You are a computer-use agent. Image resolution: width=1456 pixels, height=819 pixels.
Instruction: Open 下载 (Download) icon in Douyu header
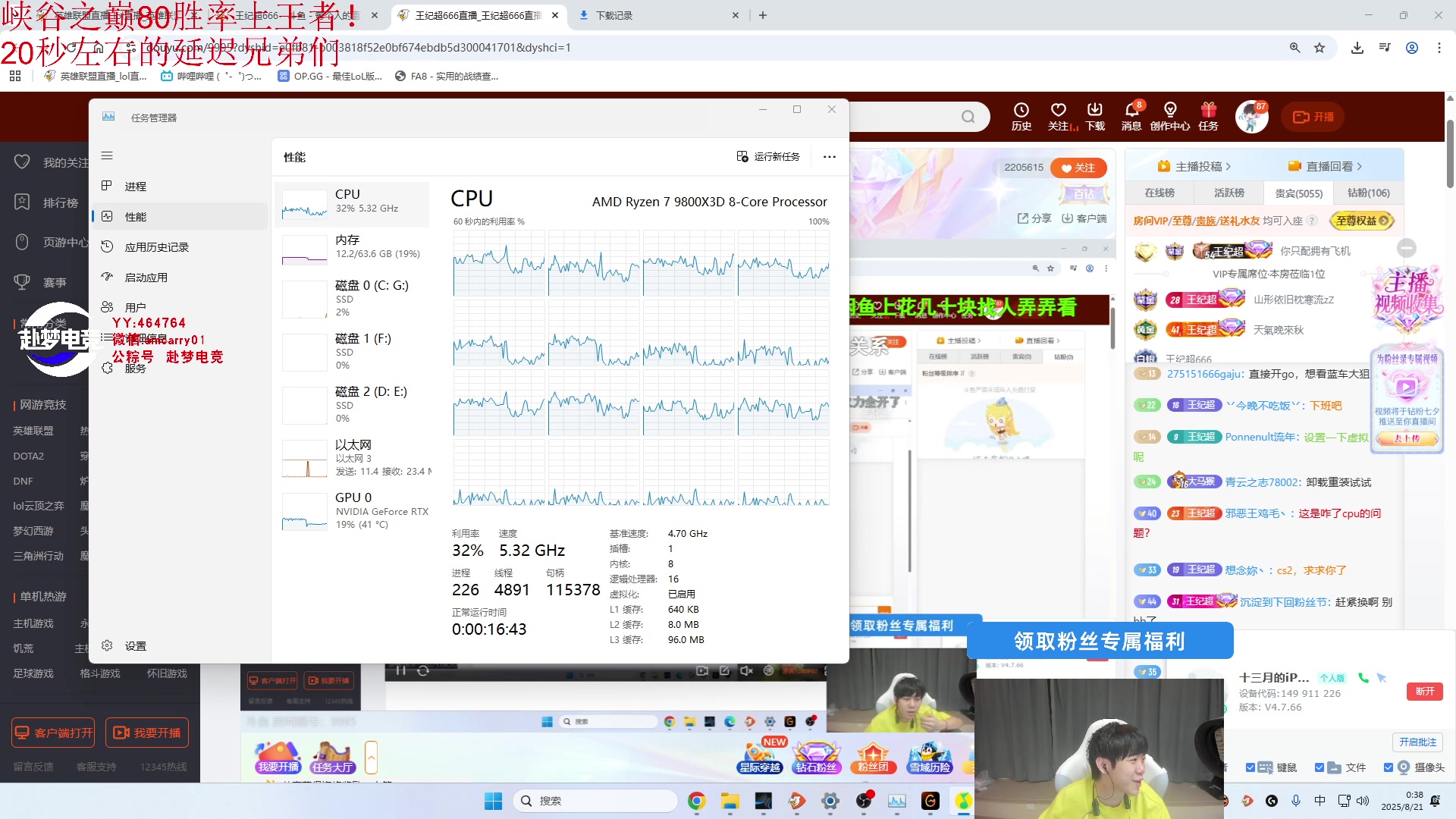coord(1095,117)
